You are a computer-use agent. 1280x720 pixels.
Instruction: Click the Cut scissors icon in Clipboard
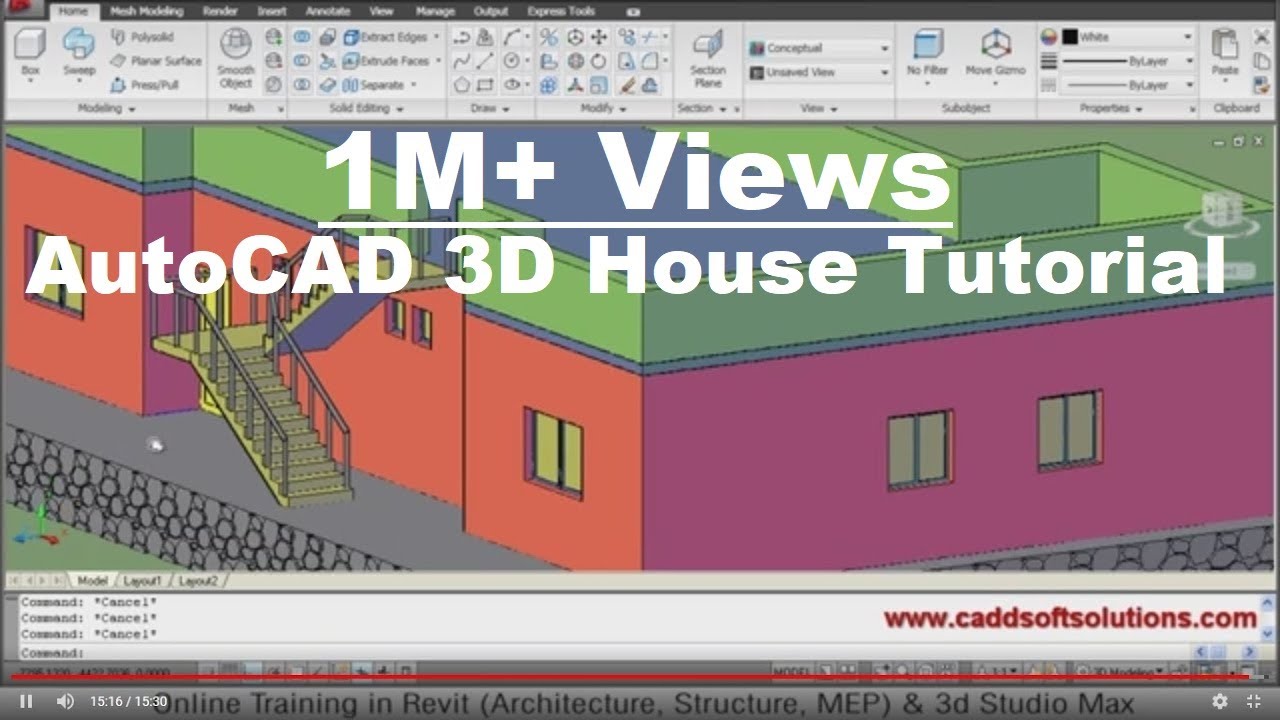(x=1262, y=37)
